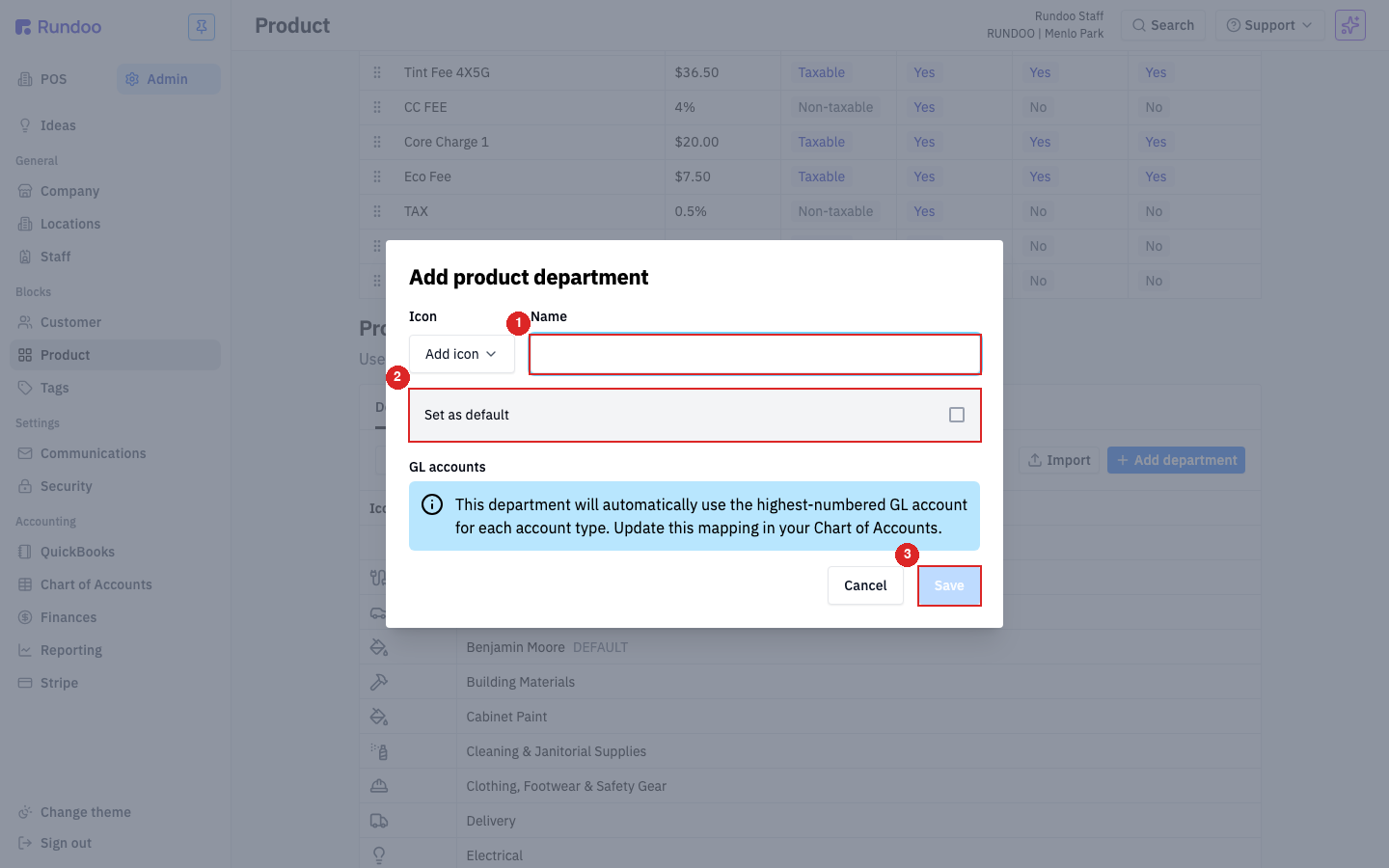The image size is (1389, 868).
Task: Click the QuickBooks book icon
Action: click(x=25, y=552)
